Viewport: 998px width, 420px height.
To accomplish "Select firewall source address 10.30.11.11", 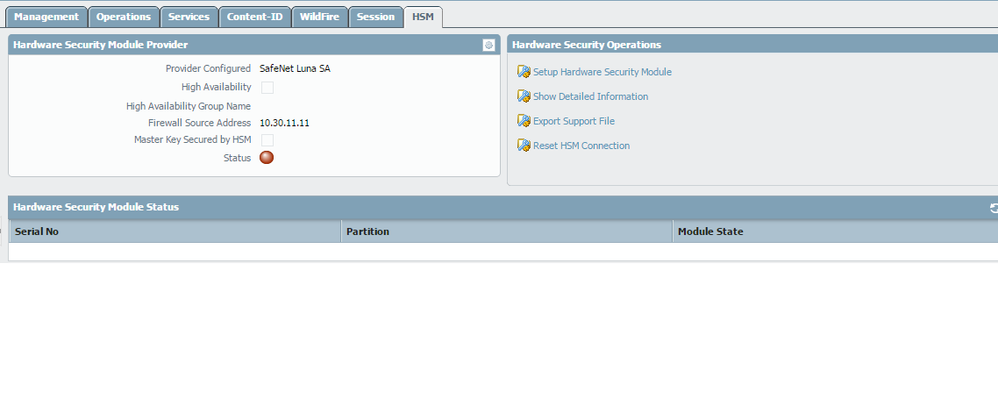I will [x=285, y=123].
